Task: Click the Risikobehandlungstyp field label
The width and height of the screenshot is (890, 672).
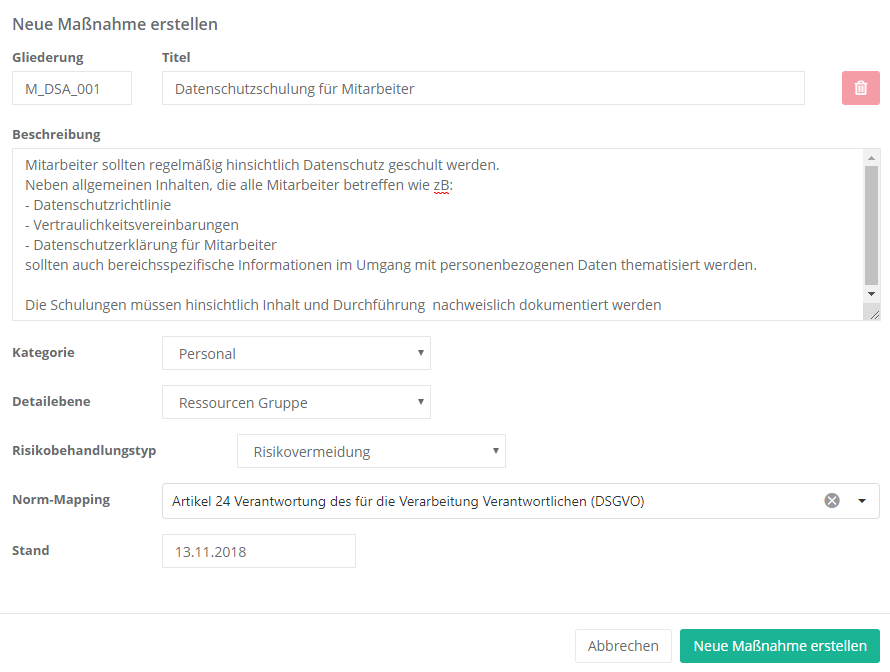Action: click(84, 450)
